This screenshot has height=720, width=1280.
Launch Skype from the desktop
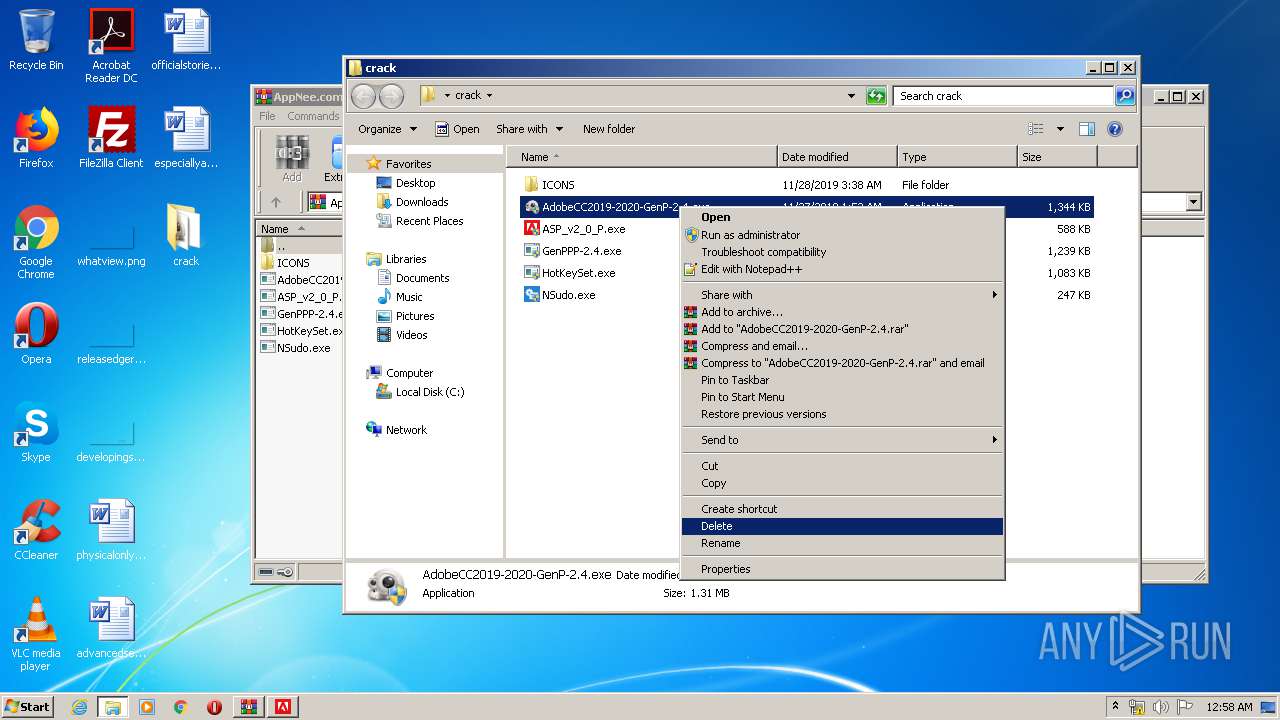(36, 432)
